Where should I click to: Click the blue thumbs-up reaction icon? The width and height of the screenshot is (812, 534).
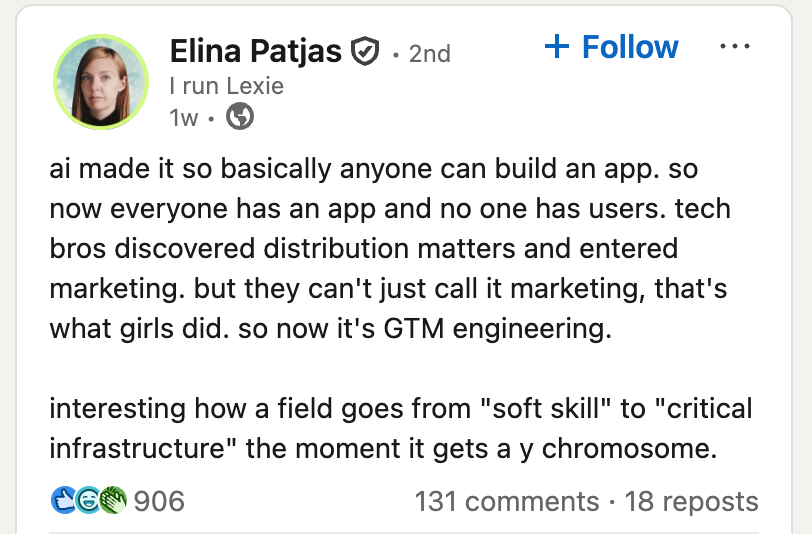[x=63, y=500]
